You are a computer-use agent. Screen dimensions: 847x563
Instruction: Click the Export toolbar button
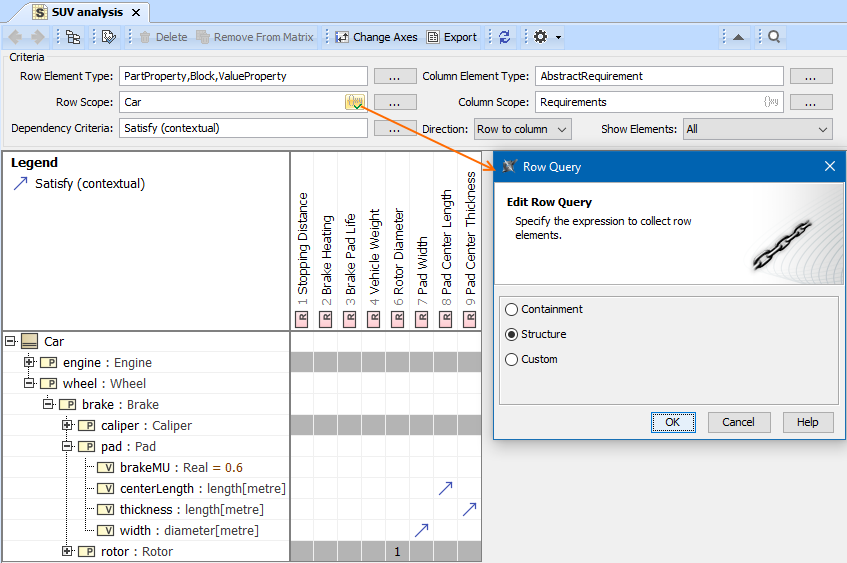[452, 37]
